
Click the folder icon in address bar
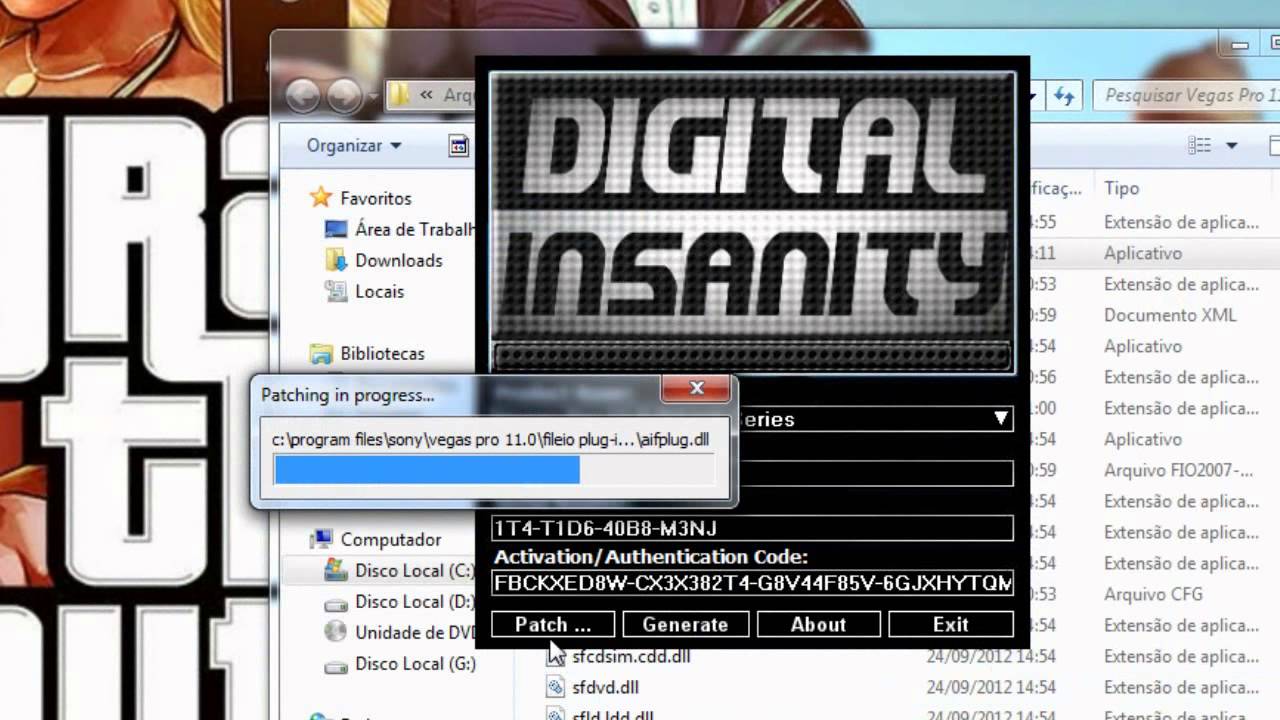pos(400,95)
